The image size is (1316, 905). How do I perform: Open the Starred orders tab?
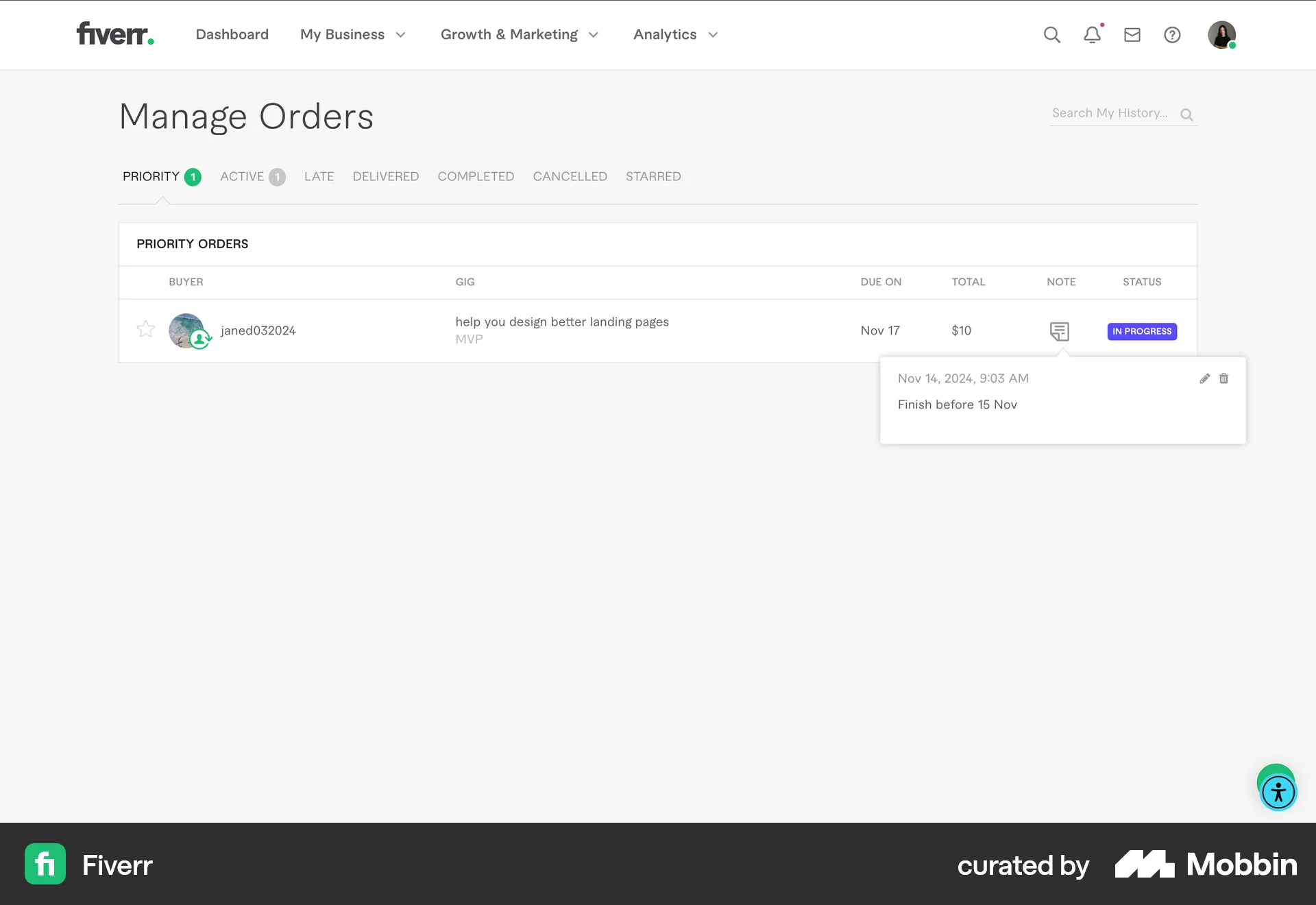click(653, 177)
